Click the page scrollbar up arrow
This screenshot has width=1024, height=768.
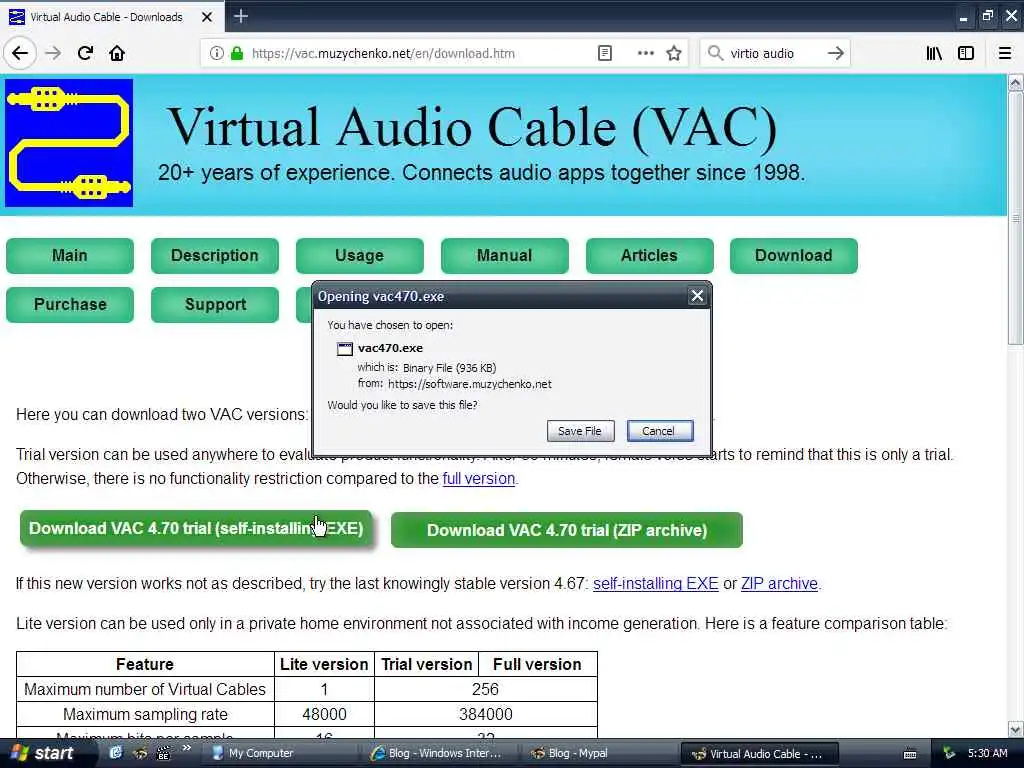point(1016,83)
